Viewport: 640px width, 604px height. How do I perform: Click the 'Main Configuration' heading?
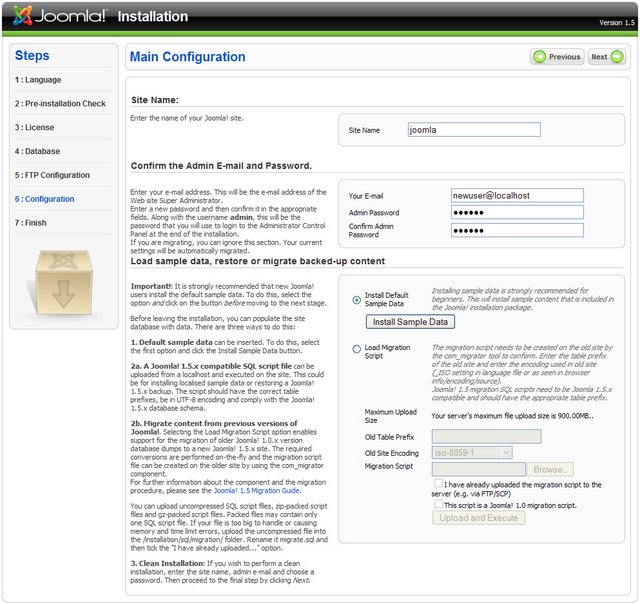(187, 57)
